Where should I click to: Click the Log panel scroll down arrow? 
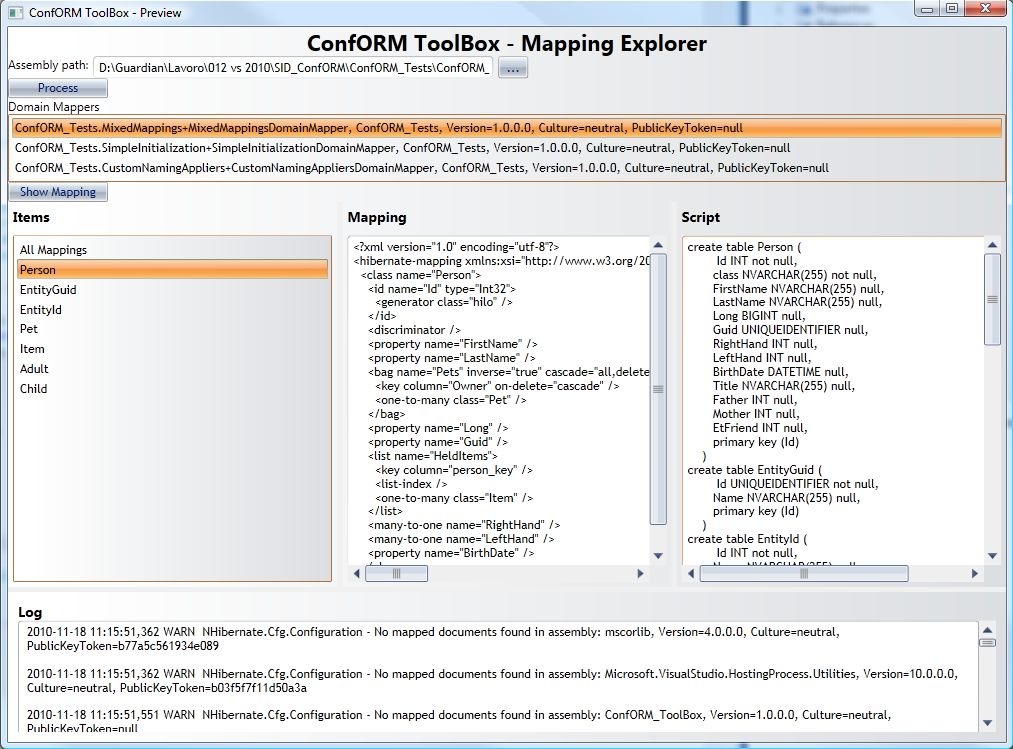(988, 723)
